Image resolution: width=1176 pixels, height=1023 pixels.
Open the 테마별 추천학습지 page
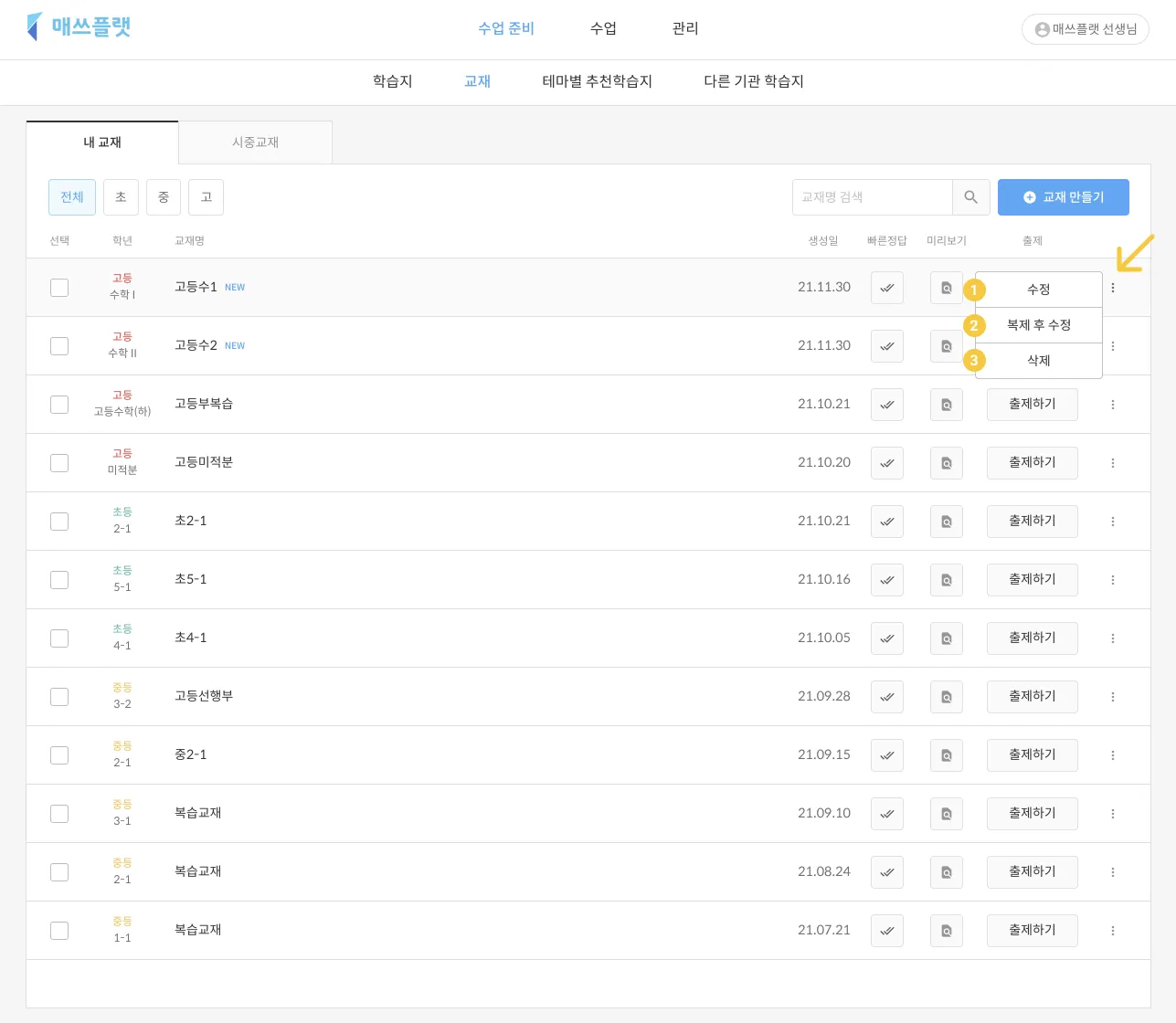pos(598,81)
